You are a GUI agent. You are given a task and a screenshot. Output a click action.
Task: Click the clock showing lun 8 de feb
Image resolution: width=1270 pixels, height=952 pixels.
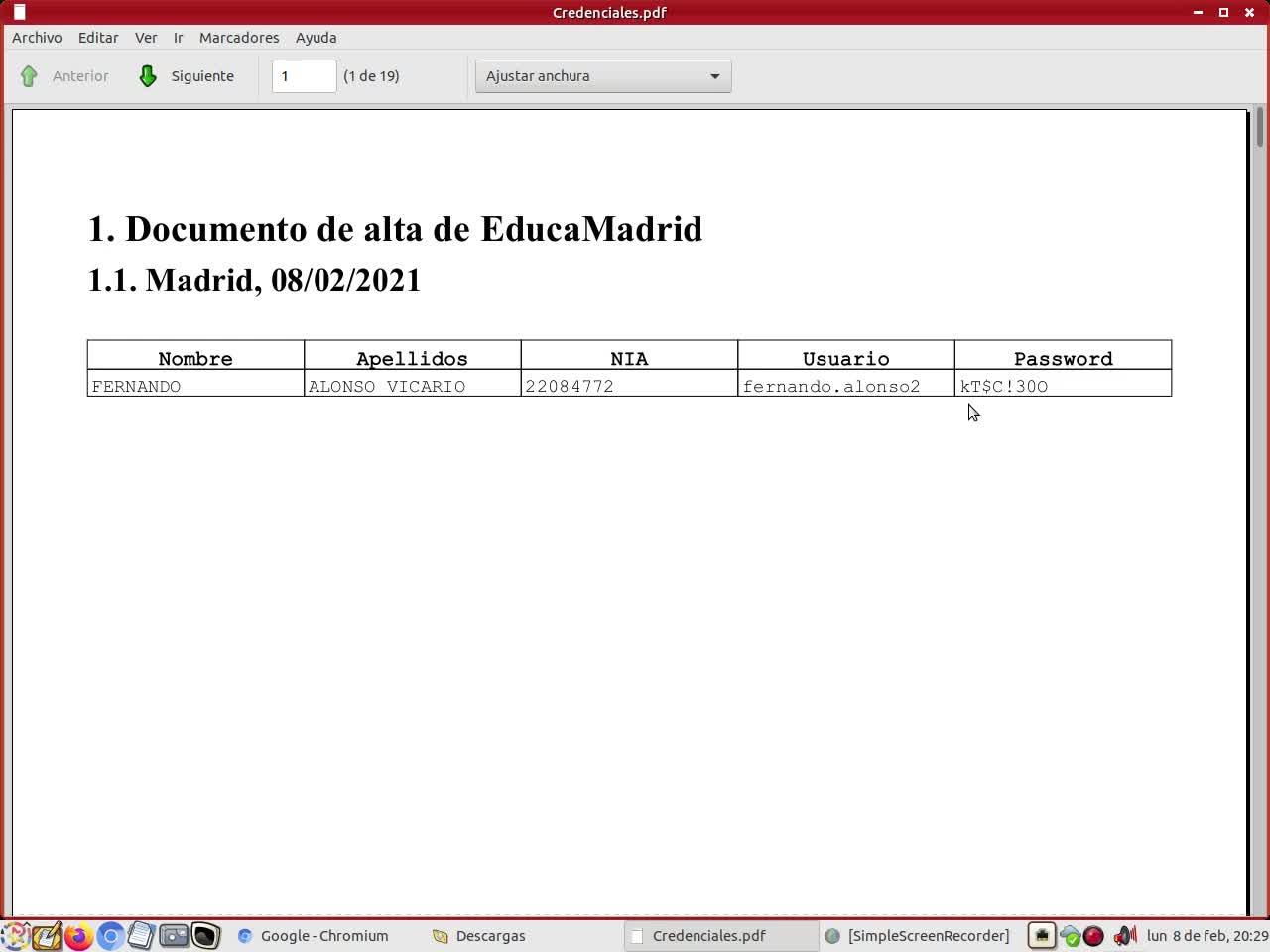pos(1206,935)
